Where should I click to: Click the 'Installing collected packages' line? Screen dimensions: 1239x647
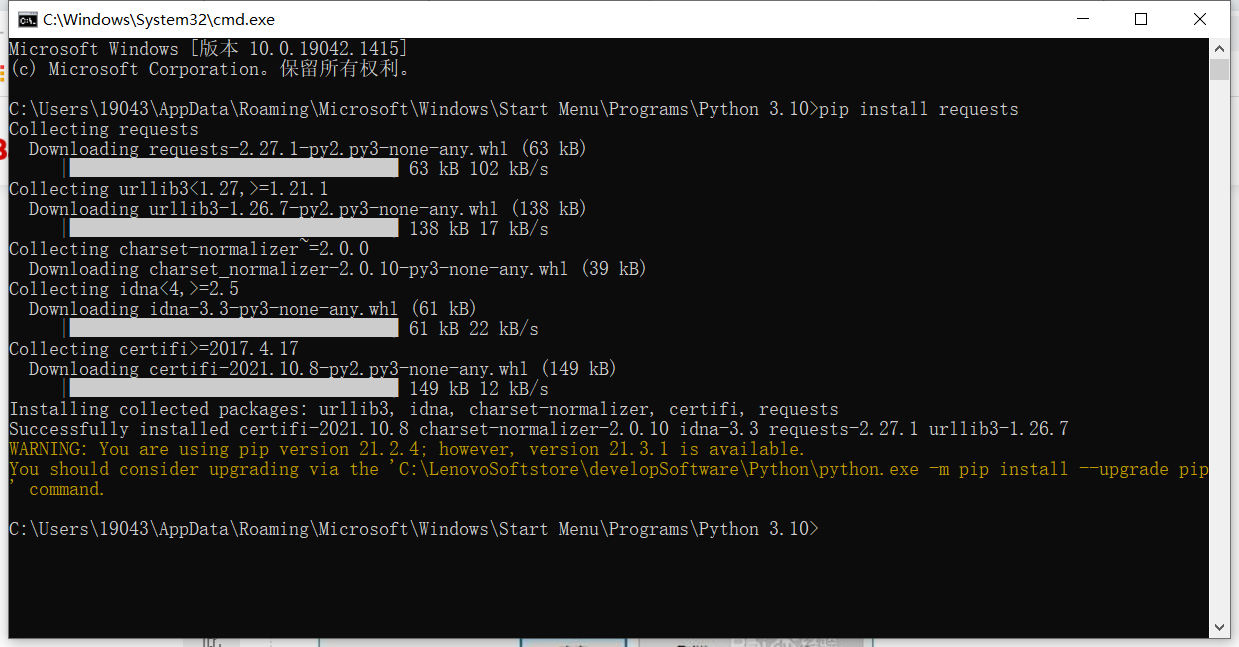423,409
